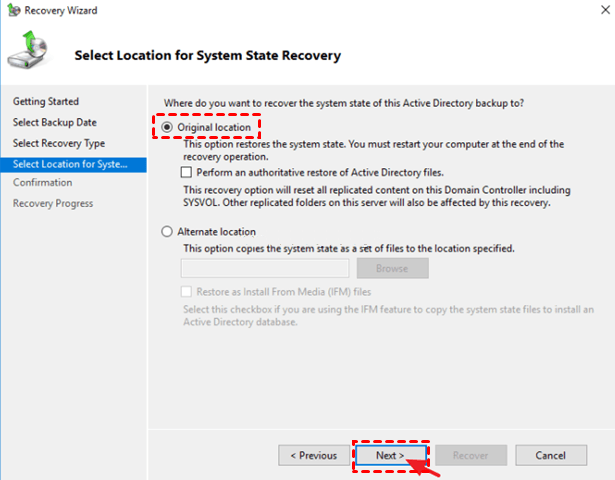The width and height of the screenshot is (615, 480).
Task: Go to the Getting Started step
Action: [x=46, y=102]
